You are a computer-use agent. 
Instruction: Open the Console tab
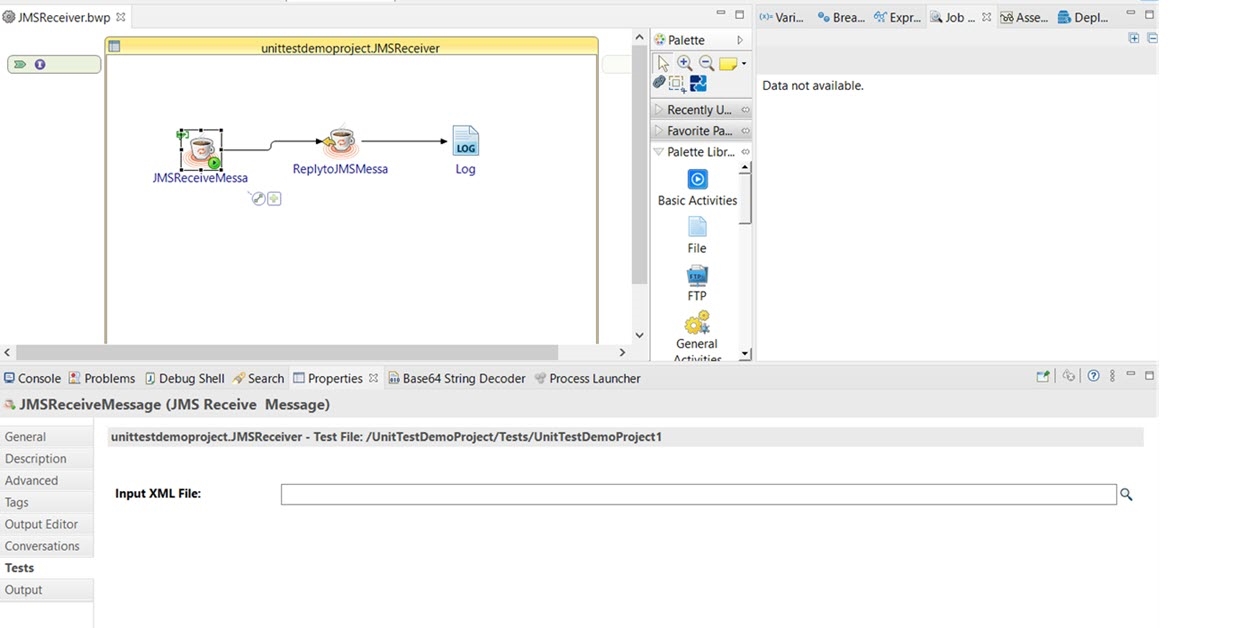pos(32,378)
